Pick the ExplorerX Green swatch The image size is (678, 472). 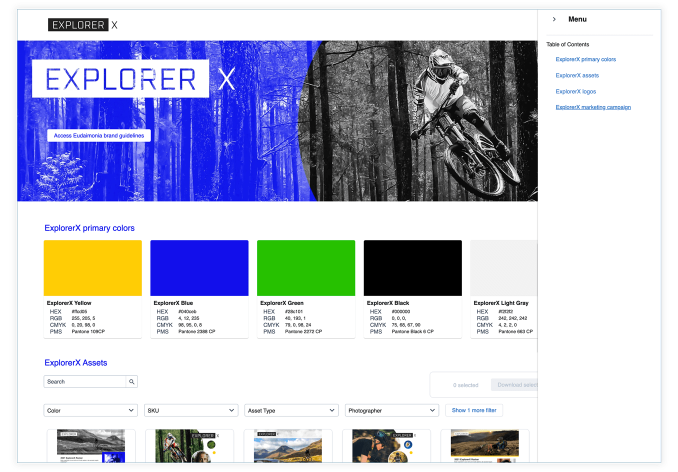[306, 267]
